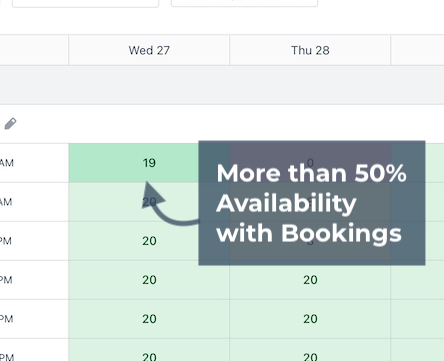
Task: Click the third Wed 27 cell showing 20
Action: (149, 280)
